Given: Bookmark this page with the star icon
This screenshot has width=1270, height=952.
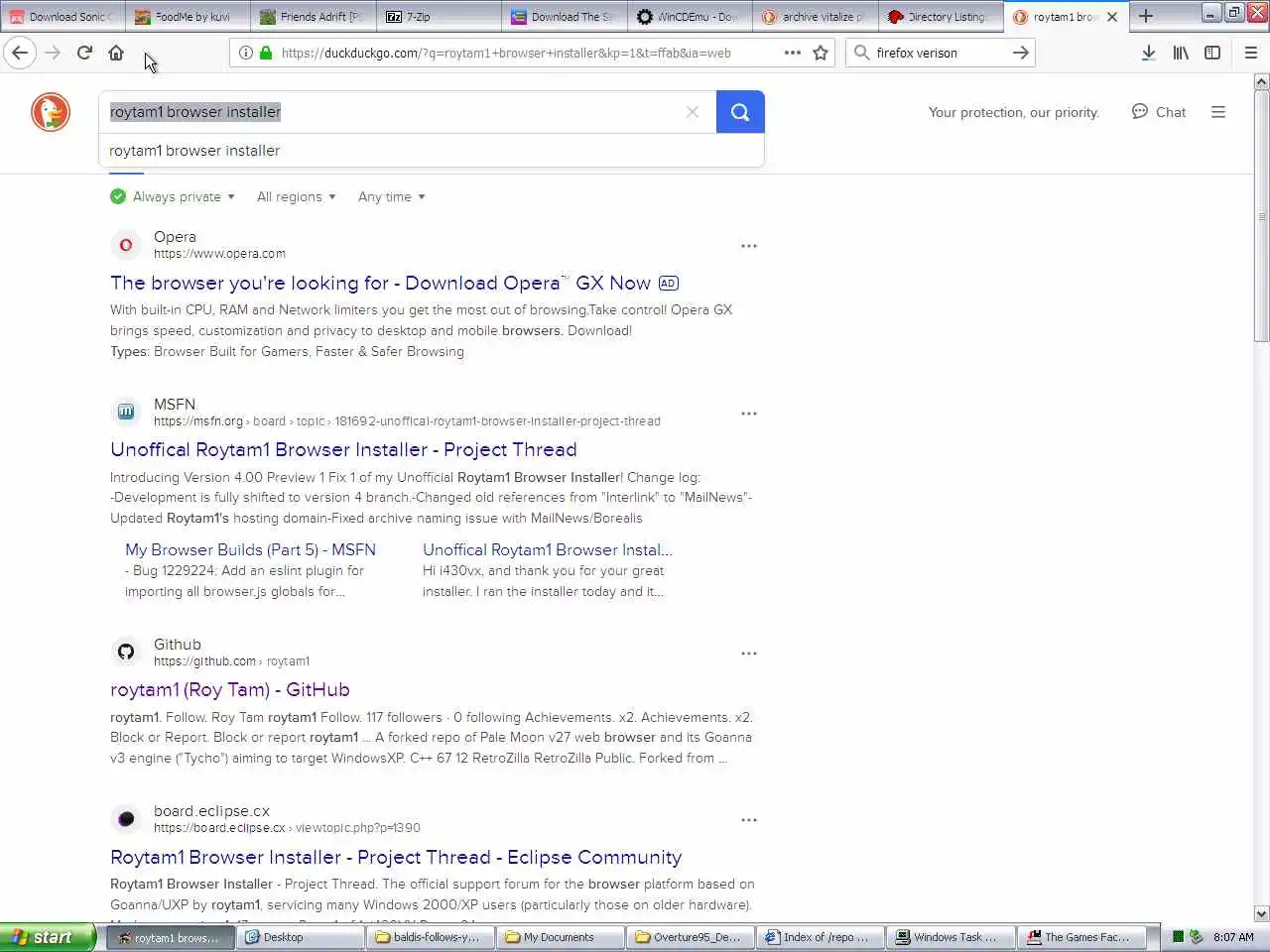Looking at the screenshot, I should pyautogui.click(x=821, y=53).
